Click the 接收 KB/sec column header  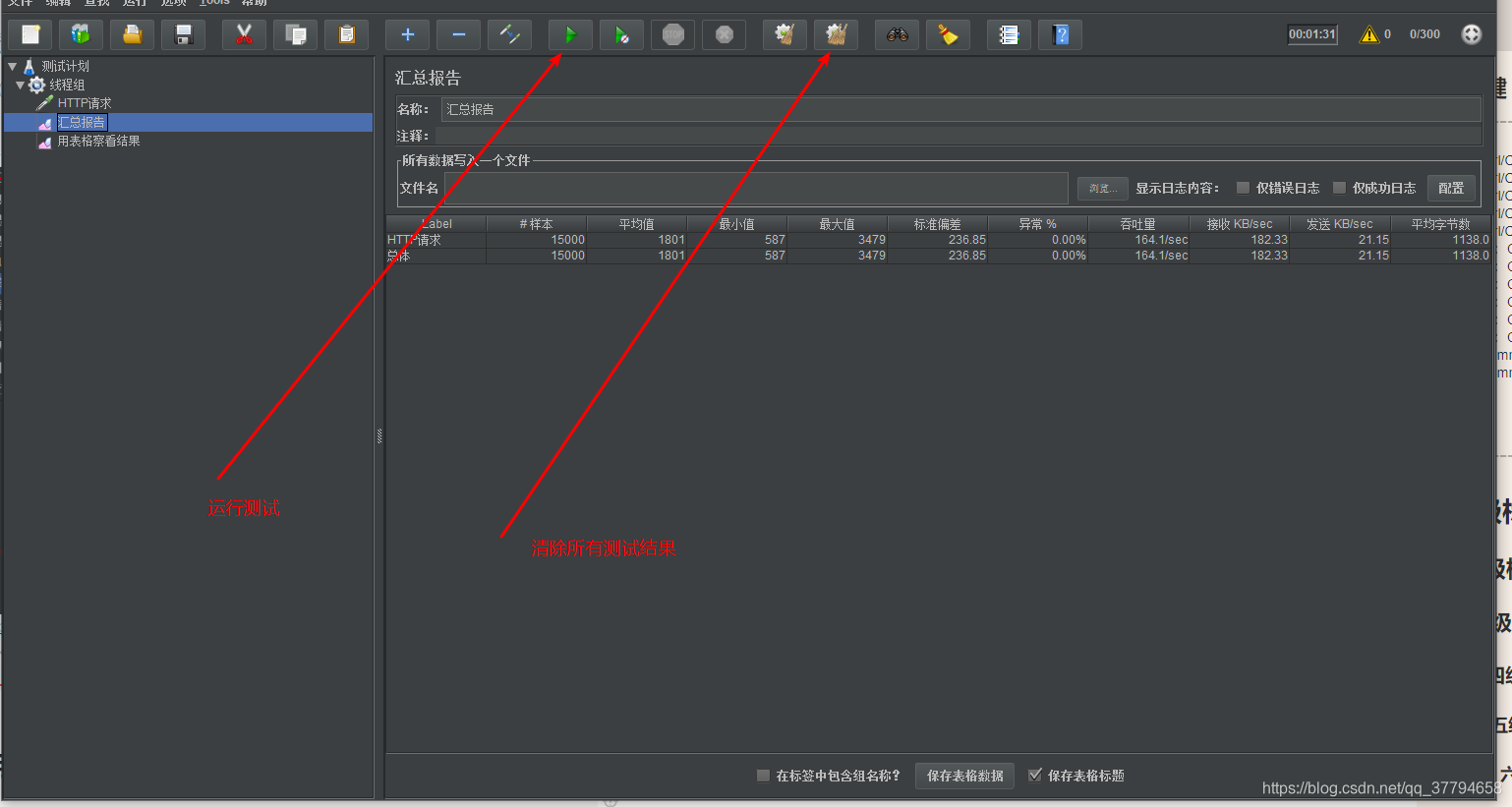pyautogui.click(x=1240, y=224)
